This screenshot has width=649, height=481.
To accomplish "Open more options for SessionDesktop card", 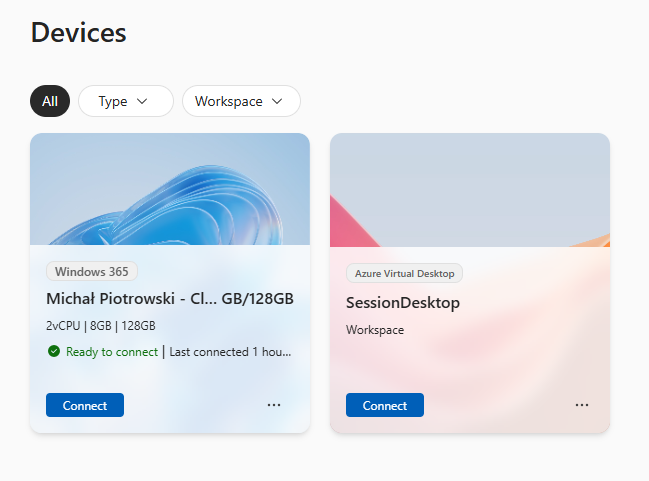I will [x=582, y=405].
